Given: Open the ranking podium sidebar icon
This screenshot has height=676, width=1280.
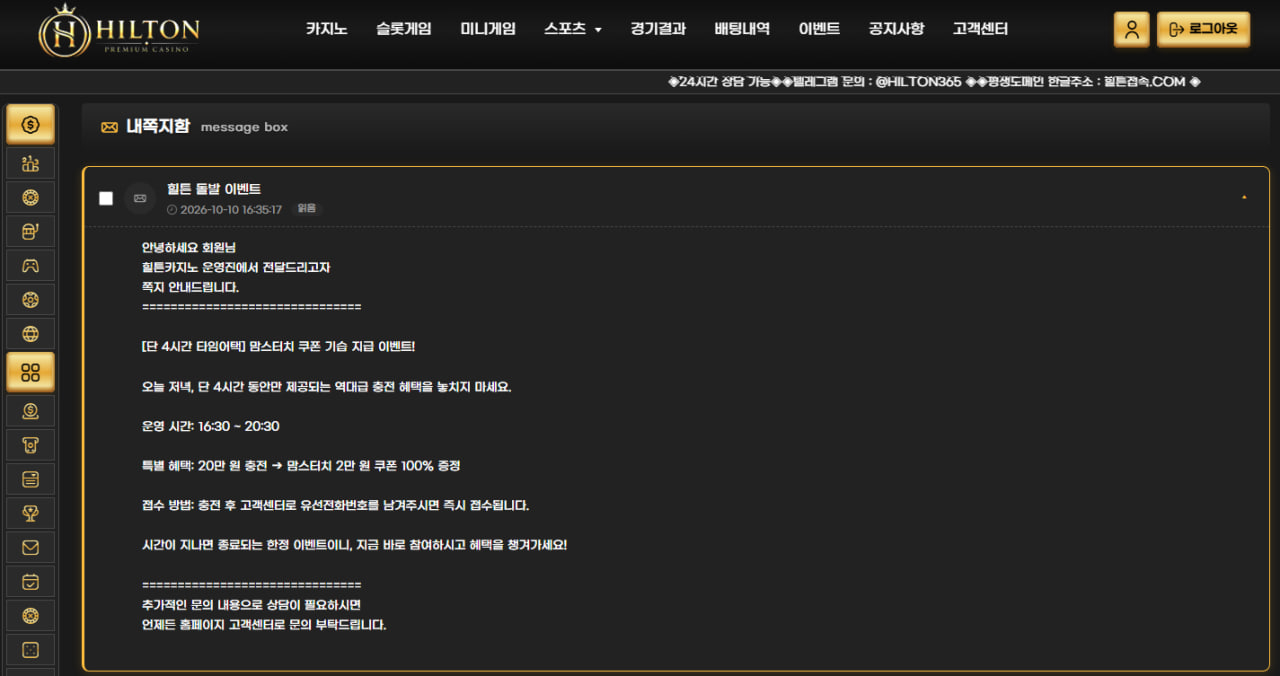Looking at the screenshot, I should 30,163.
